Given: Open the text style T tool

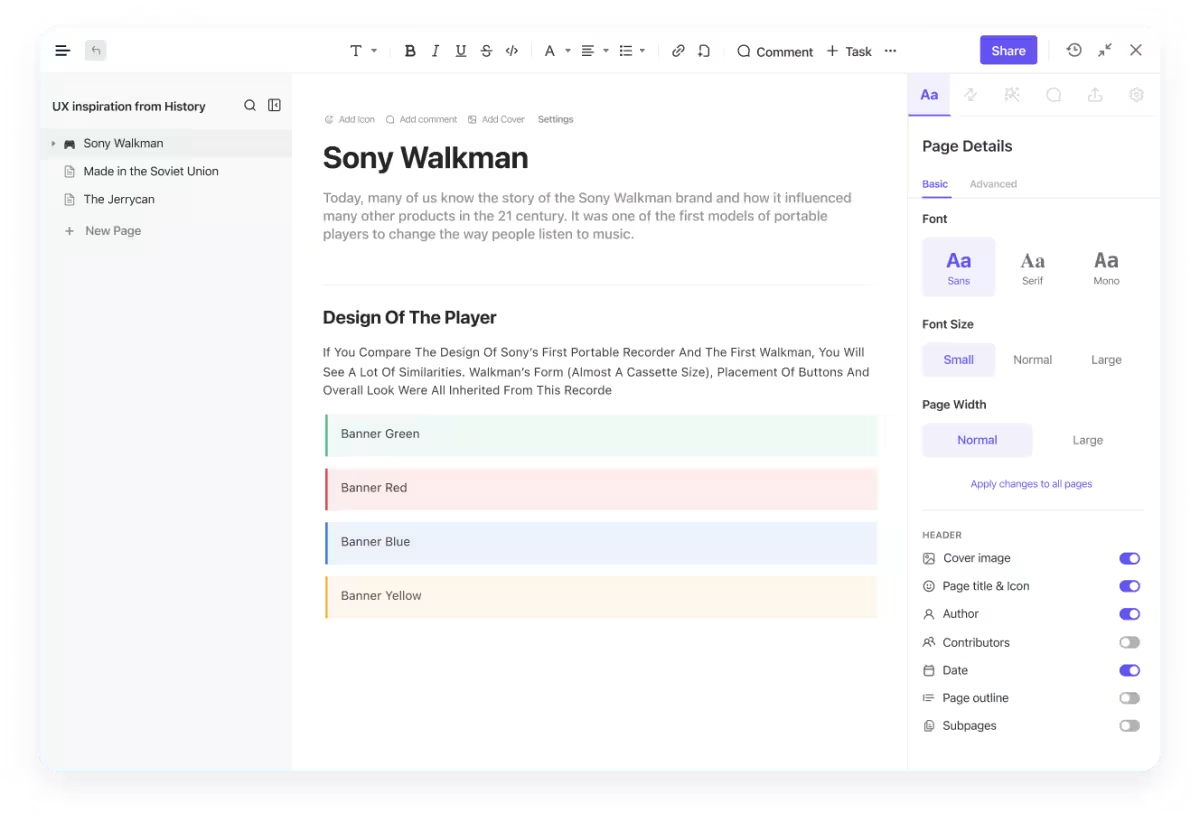Looking at the screenshot, I should [356, 51].
